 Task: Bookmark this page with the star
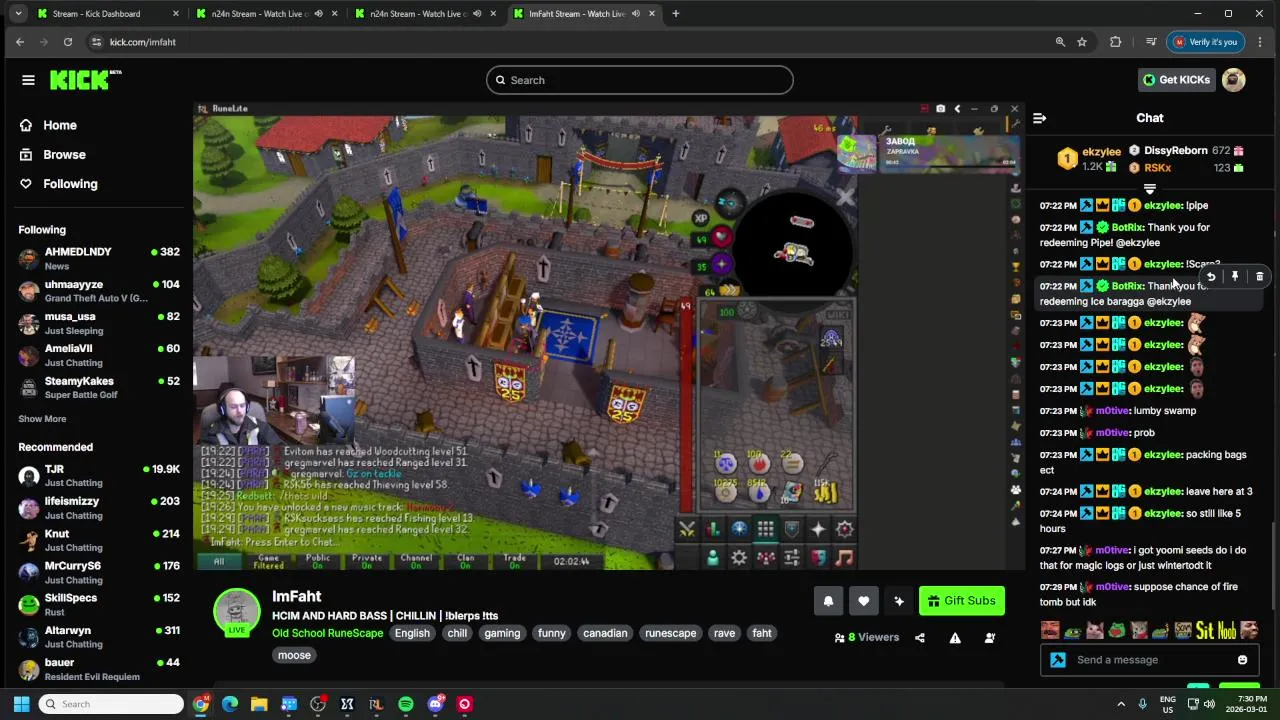(x=1082, y=42)
